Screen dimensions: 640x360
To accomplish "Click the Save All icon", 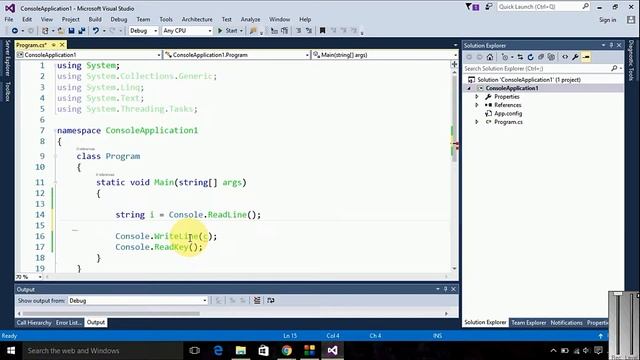I will pos(82,31).
